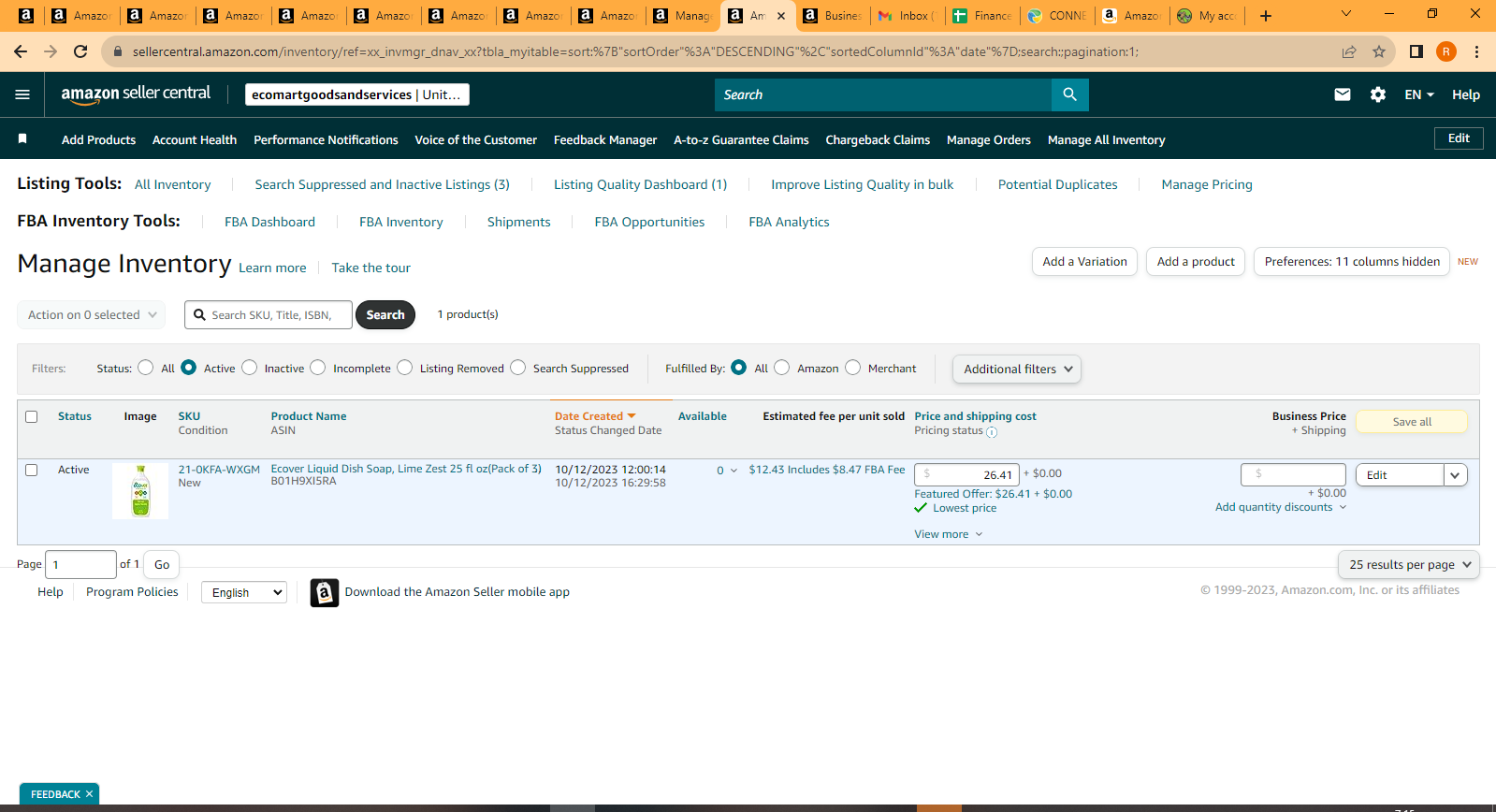Viewport: 1496px width, 812px height.
Task: Select the All status radio button
Action: coord(145,368)
